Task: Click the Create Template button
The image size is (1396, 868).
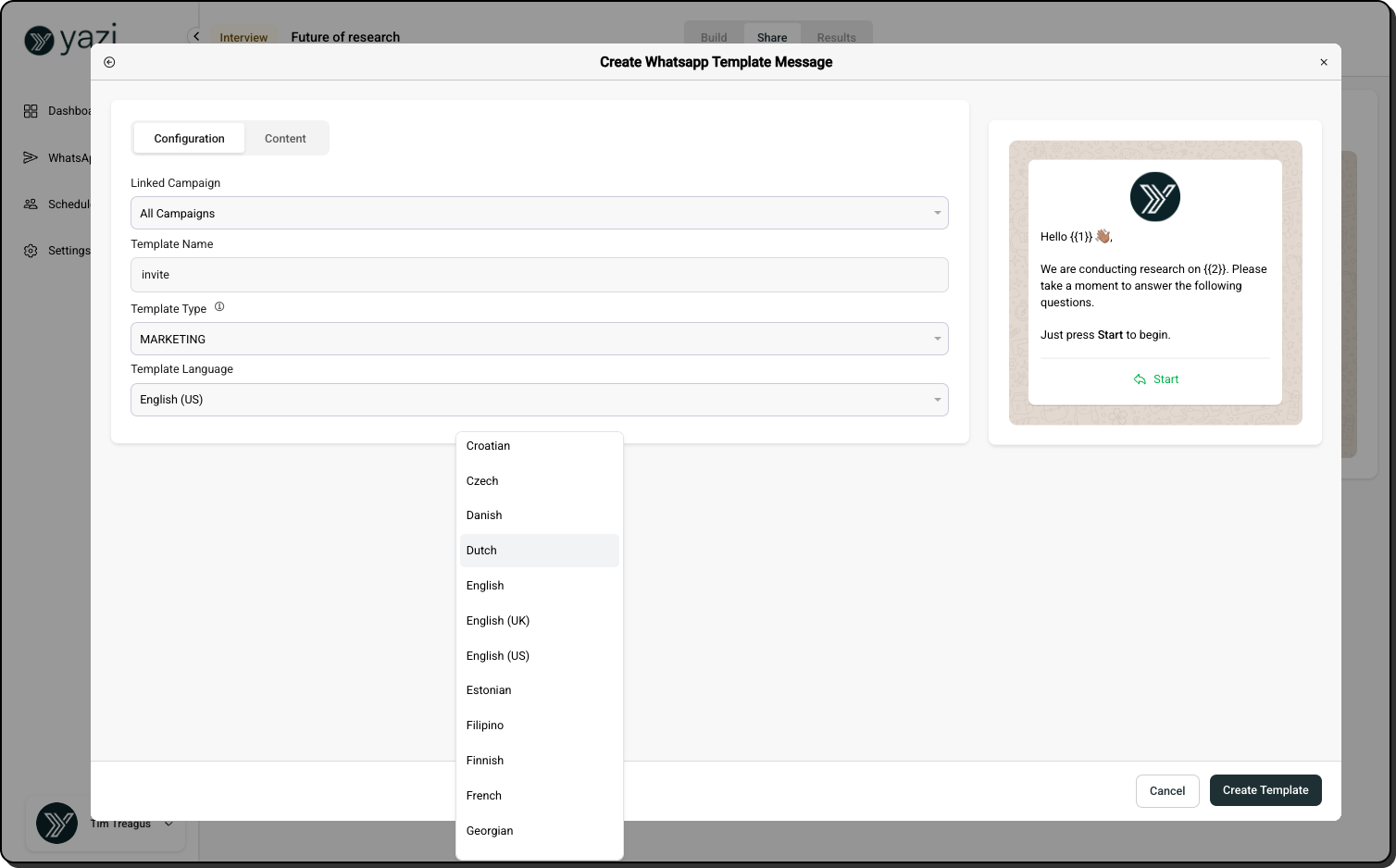Action: tap(1265, 790)
